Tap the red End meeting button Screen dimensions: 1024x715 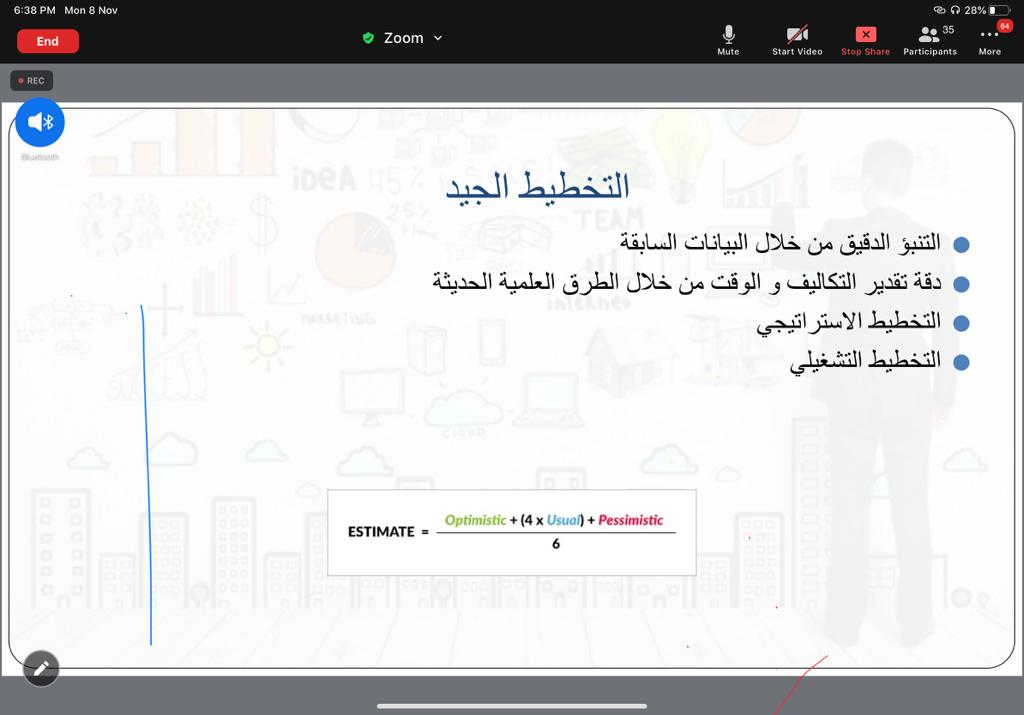(48, 41)
